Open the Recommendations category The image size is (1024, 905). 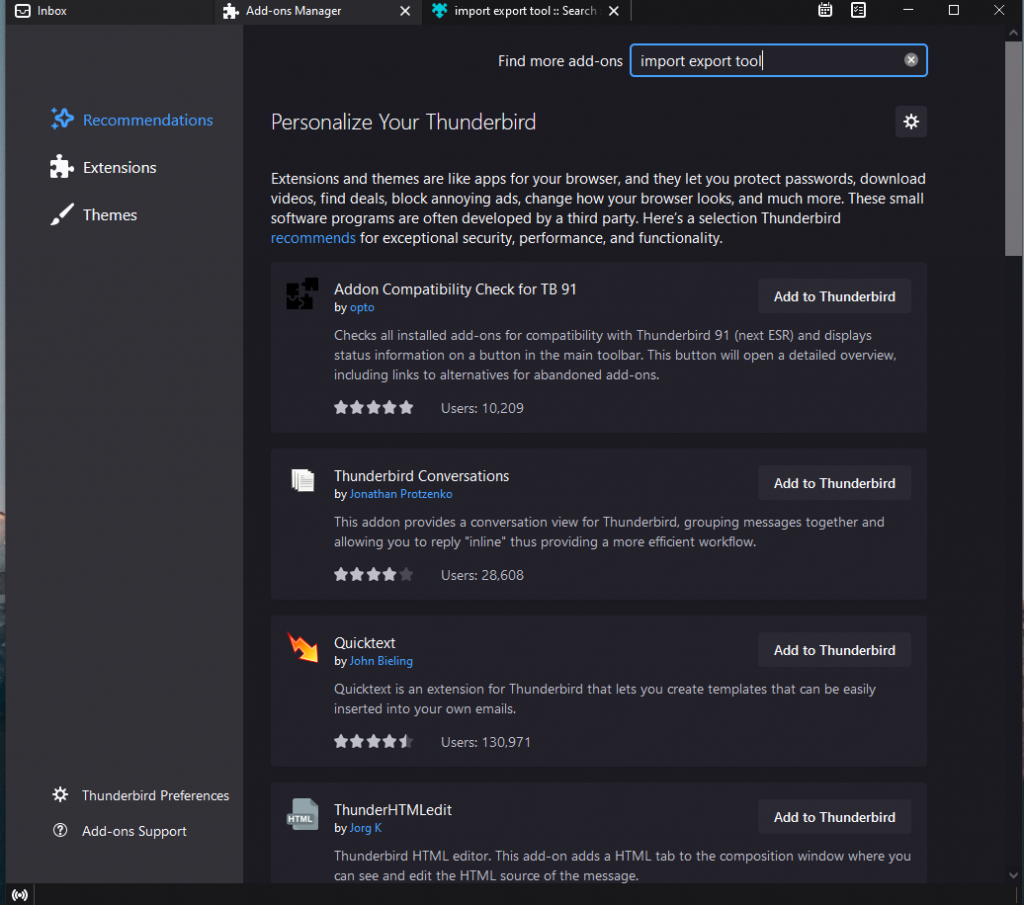click(132, 119)
